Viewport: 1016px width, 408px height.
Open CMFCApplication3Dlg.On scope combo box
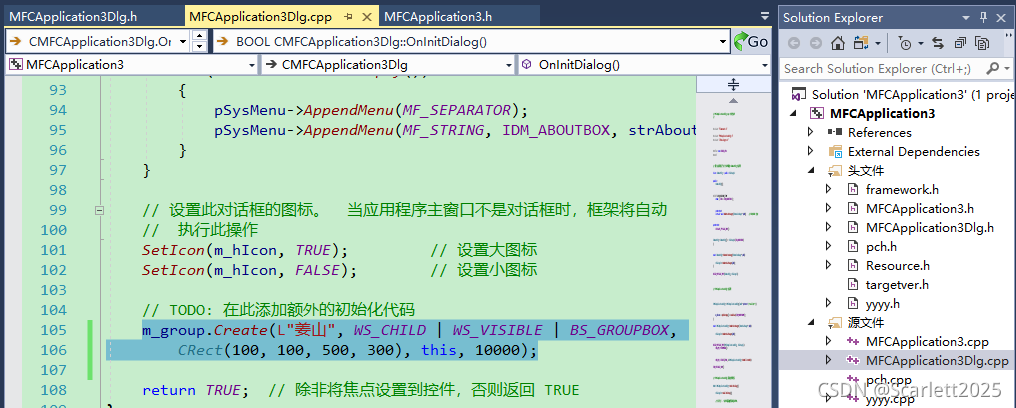point(97,42)
